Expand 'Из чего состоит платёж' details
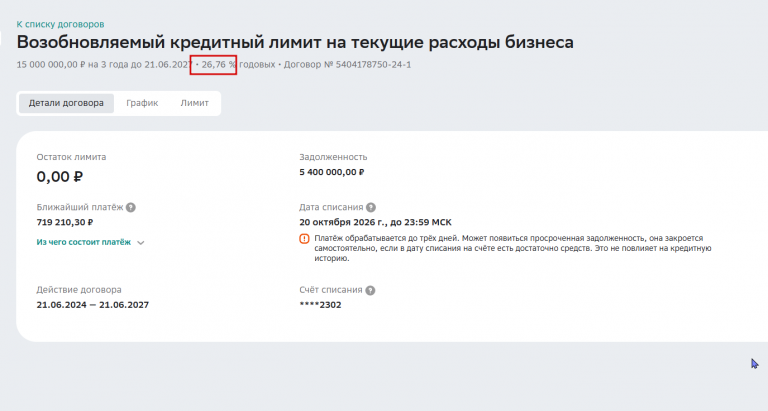Screen dimensions: 768x411 (x=84, y=242)
